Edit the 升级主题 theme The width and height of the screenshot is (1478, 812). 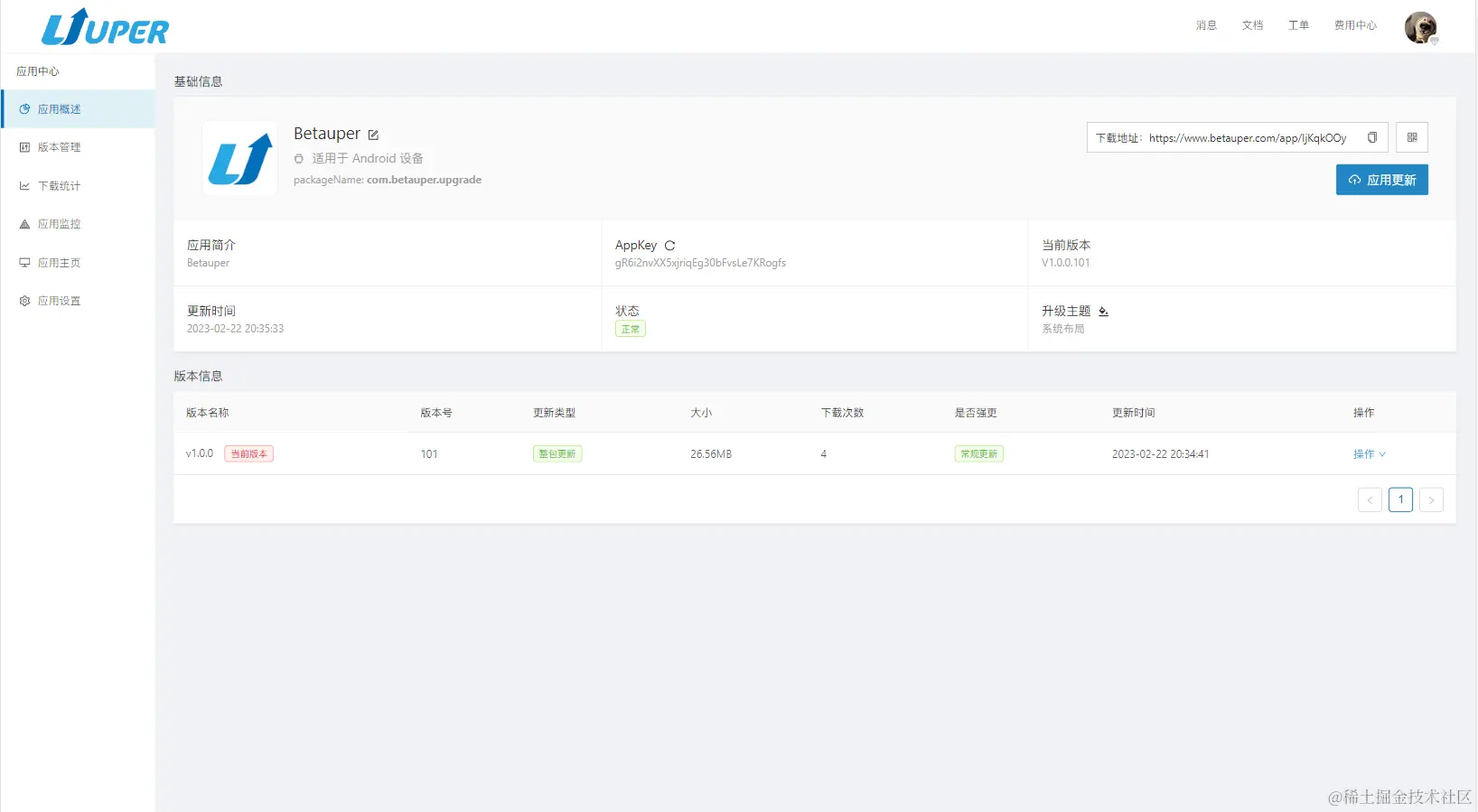(x=1103, y=311)
